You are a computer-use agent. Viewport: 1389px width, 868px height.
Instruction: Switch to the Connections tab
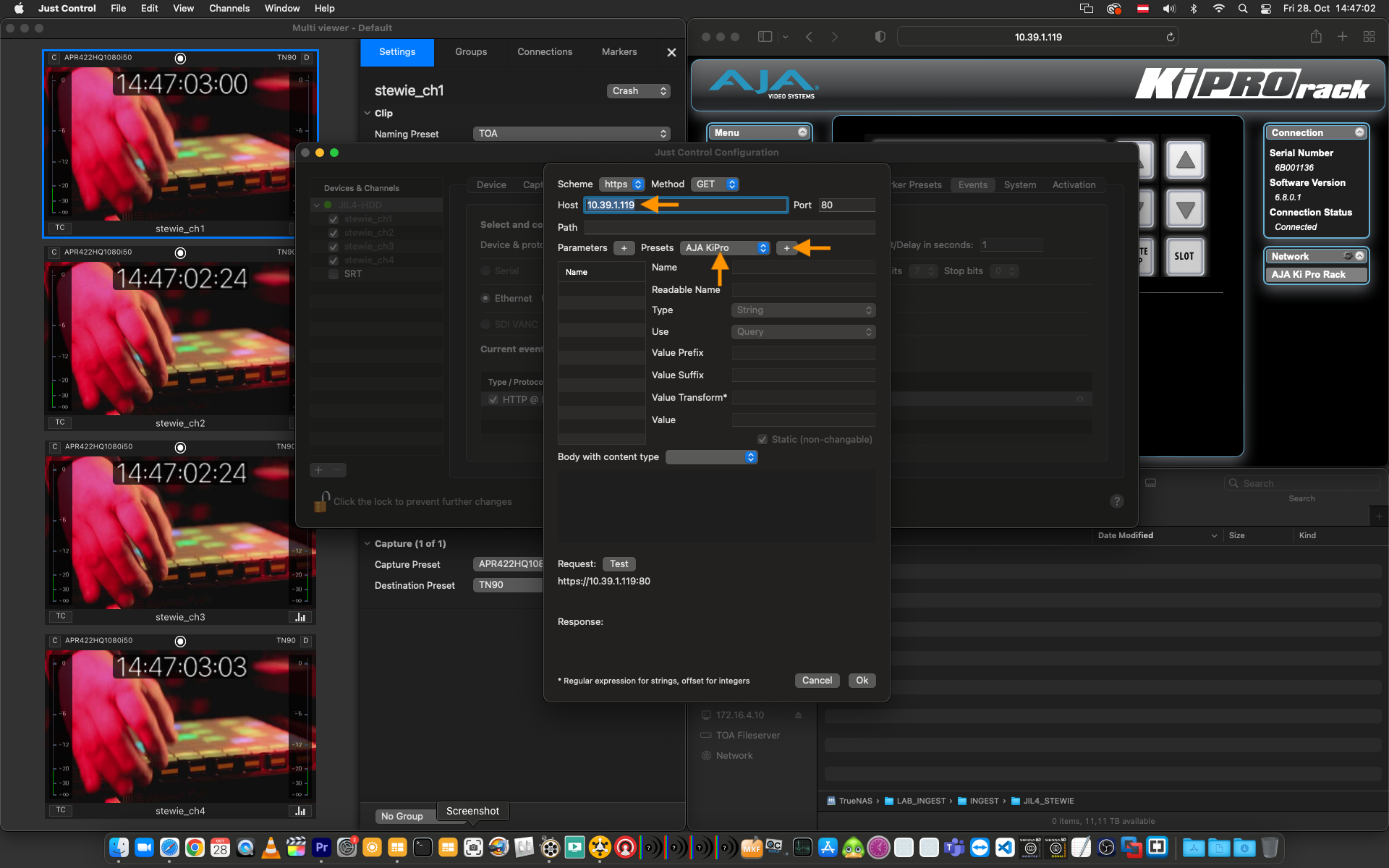[x=545, y=52]
